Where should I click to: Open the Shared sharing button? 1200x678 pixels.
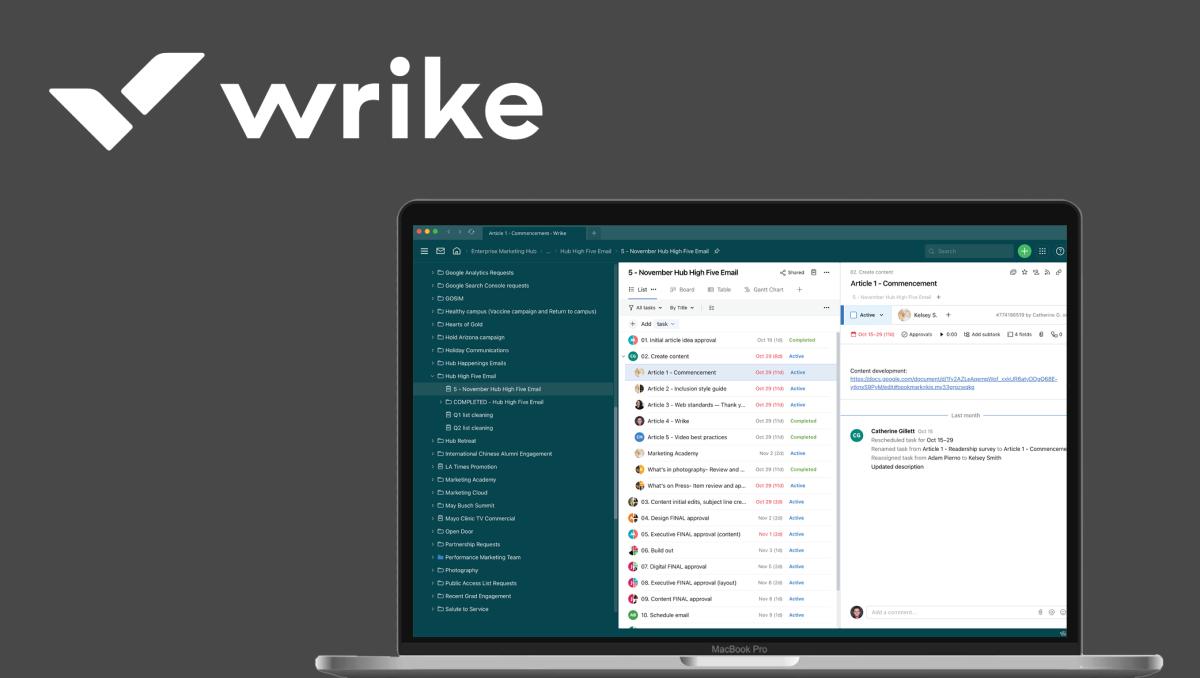tap(792, 272)
